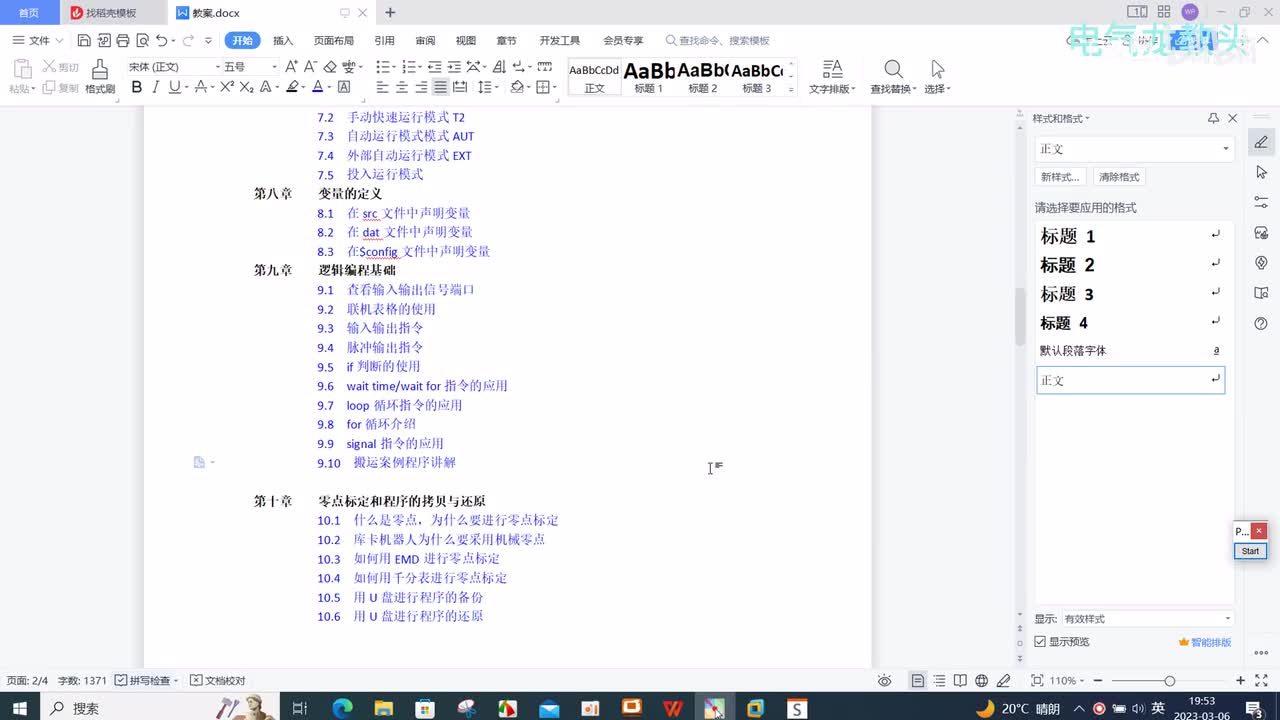Click the zoom in plus button

click(1240, 681)
